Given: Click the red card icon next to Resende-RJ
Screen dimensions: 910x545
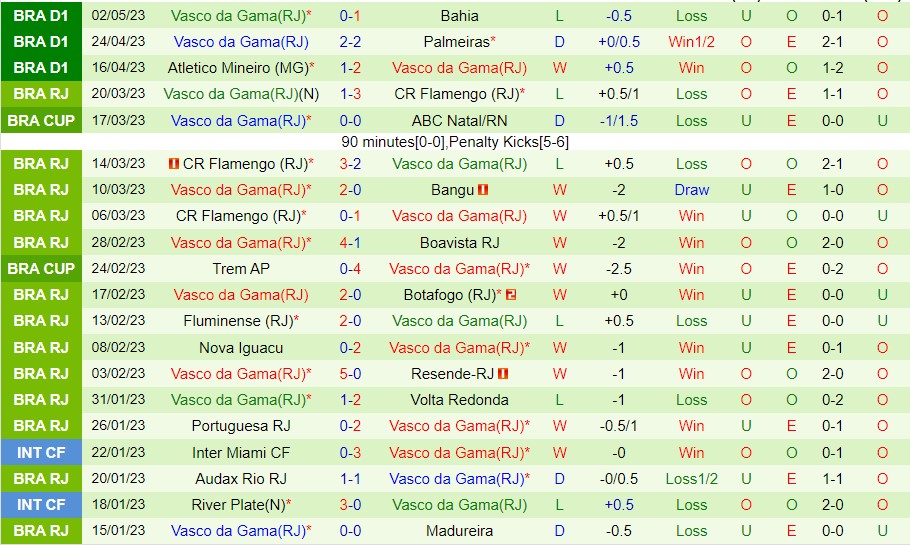Looking at the screenshot, I should click(503, 373).
